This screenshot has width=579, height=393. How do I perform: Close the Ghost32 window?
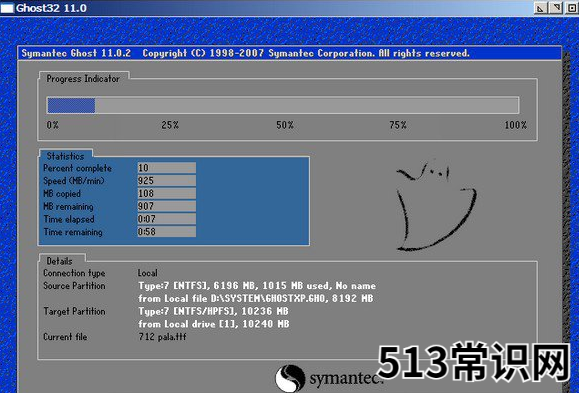tap(571, 8)
